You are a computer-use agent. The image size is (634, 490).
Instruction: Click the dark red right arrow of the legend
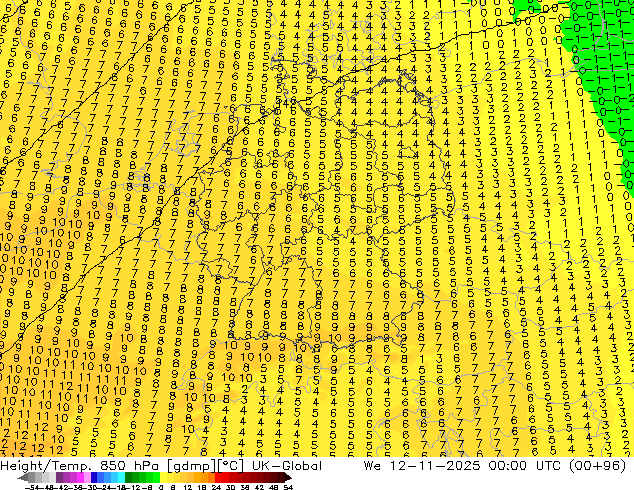(288, 477)
